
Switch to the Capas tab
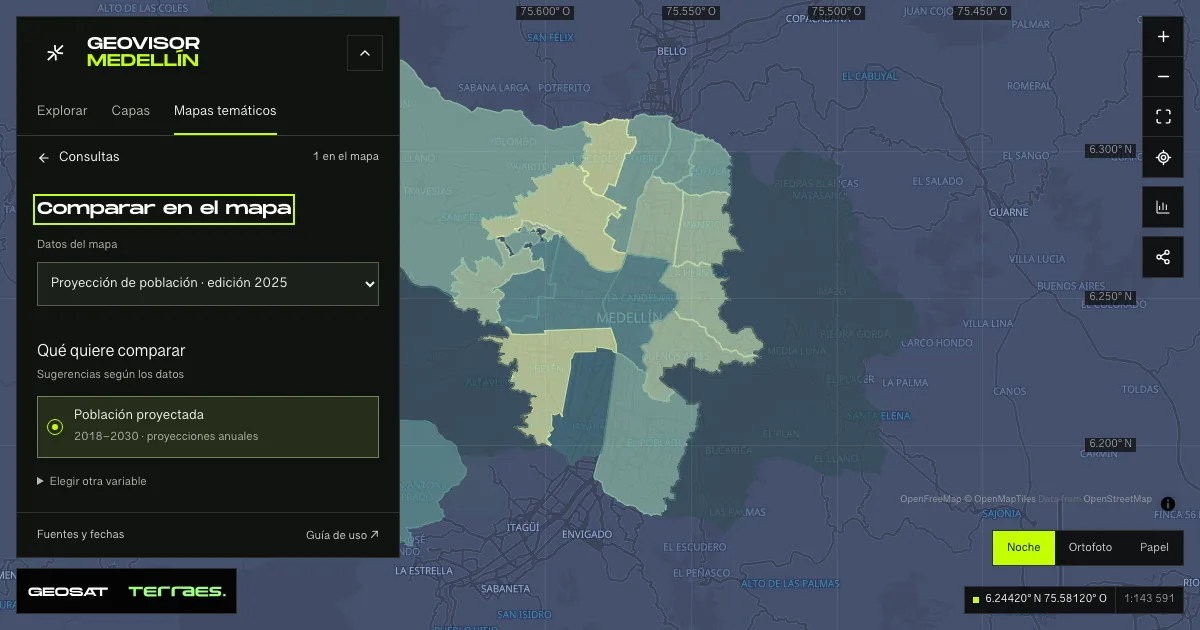131,111
